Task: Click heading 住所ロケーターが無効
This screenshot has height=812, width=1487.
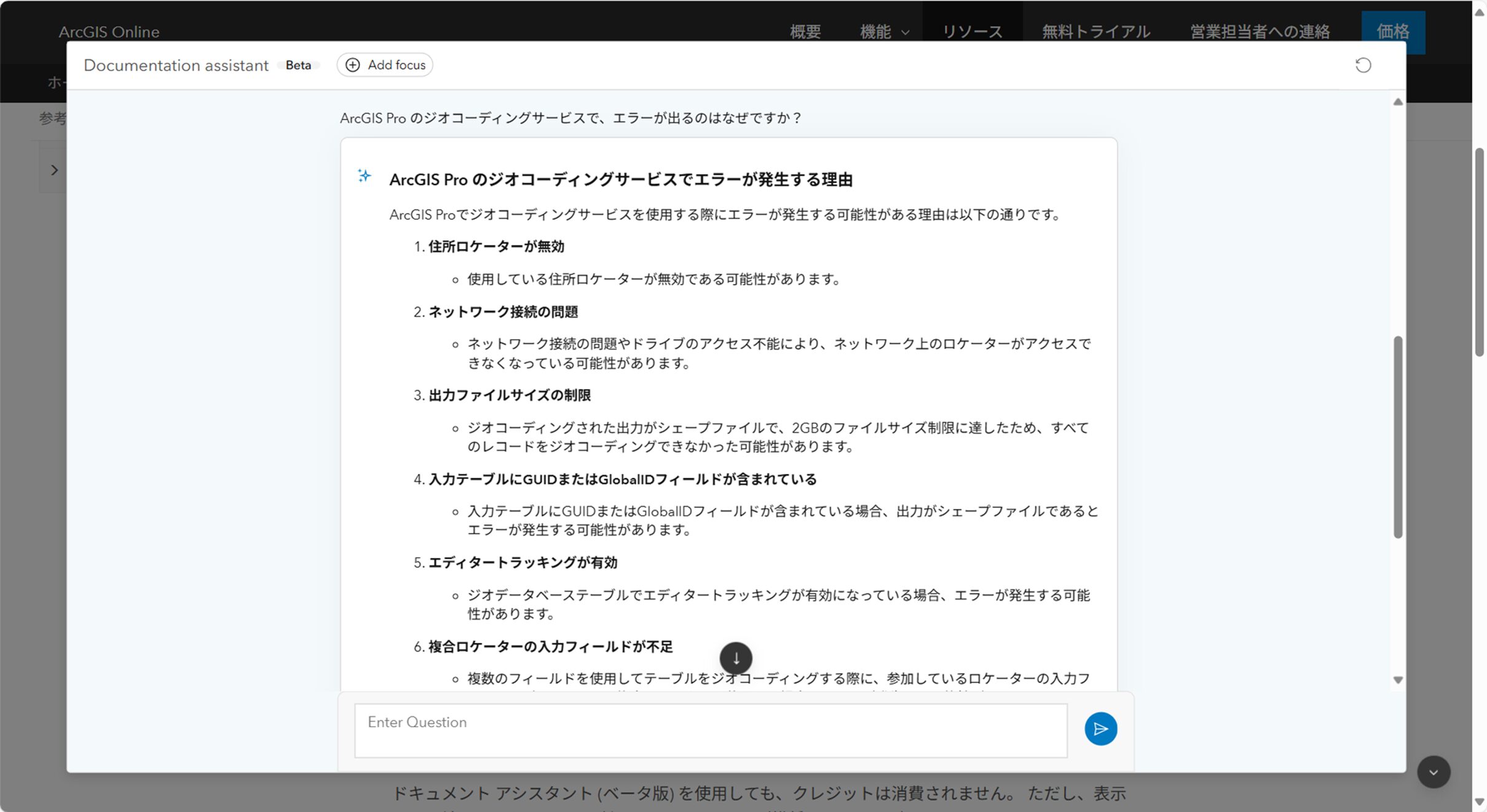Action: (x=496, y=246)
